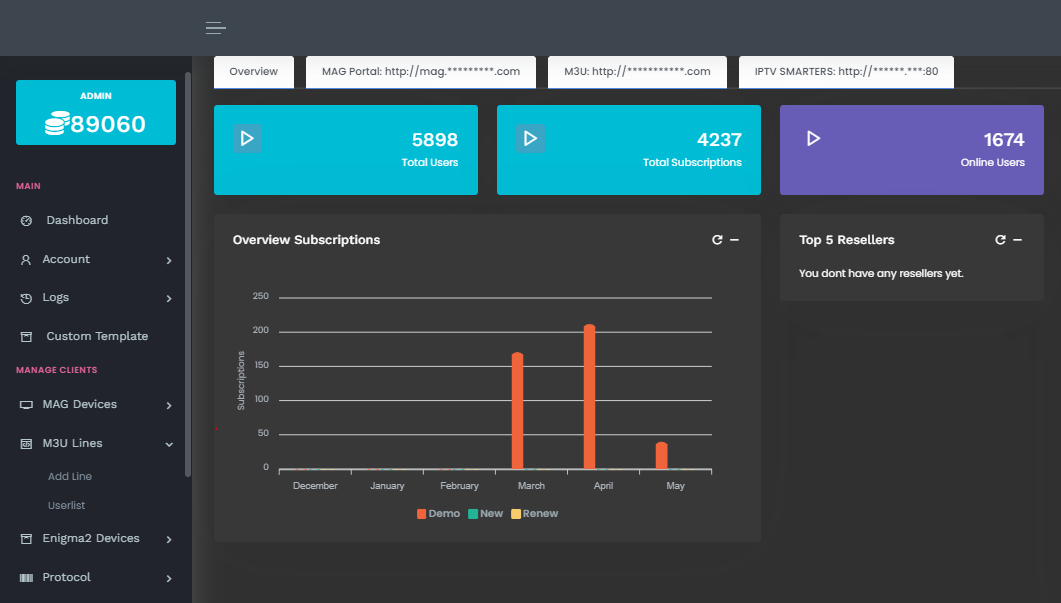Click the play icon on Online Users card
The height and width of the screenshot is (603, 1061).
pyautogui.click(x=813, y=138)
